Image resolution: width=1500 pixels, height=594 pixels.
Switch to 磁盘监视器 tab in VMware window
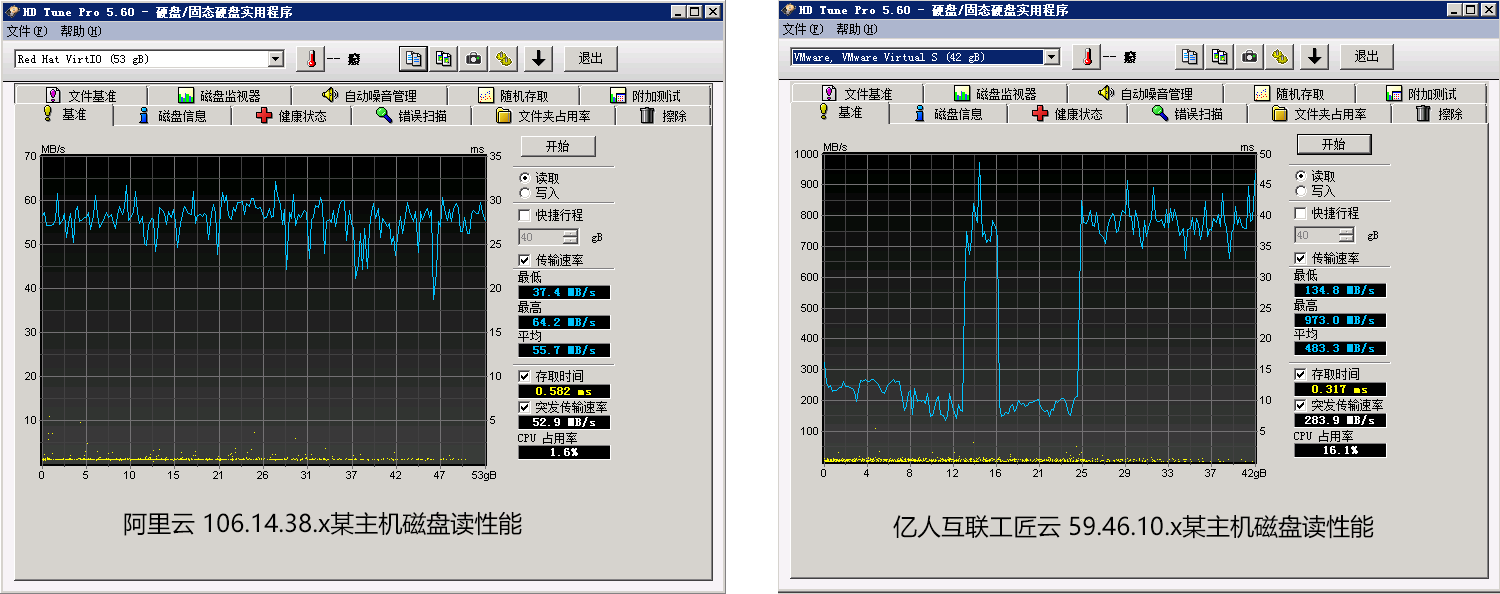click(995, 94)
